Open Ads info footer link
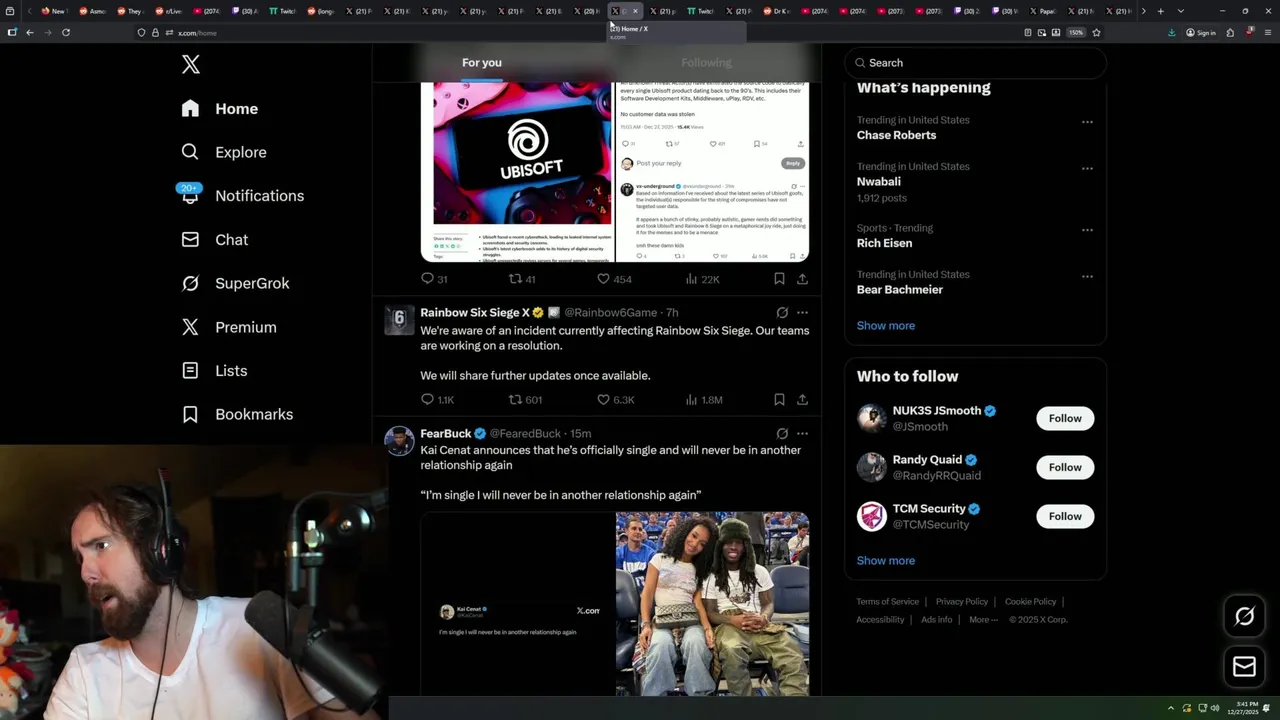1280x720 pixels. click(x=936, y=620)
